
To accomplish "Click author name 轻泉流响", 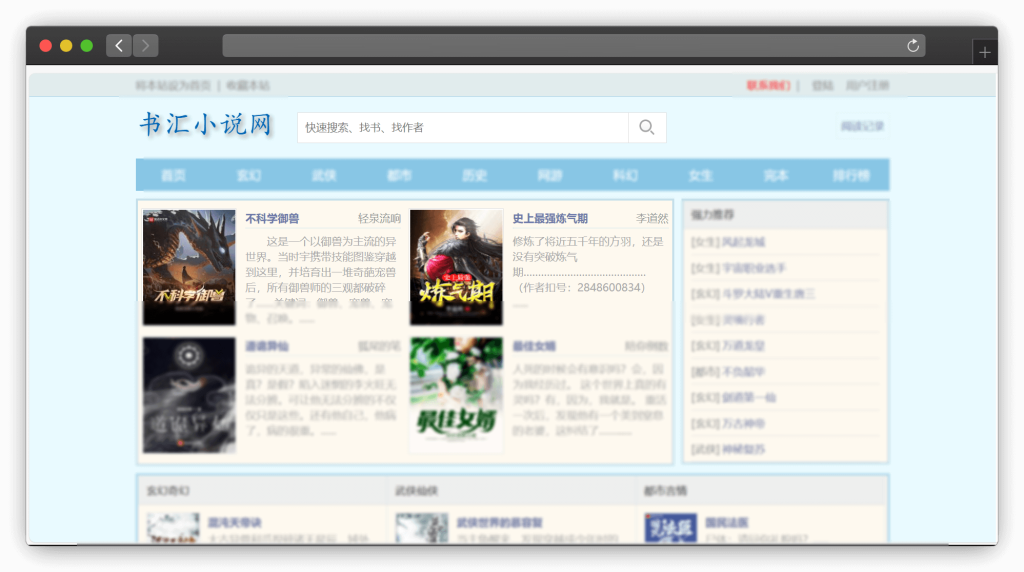I will tap(379, 219).
